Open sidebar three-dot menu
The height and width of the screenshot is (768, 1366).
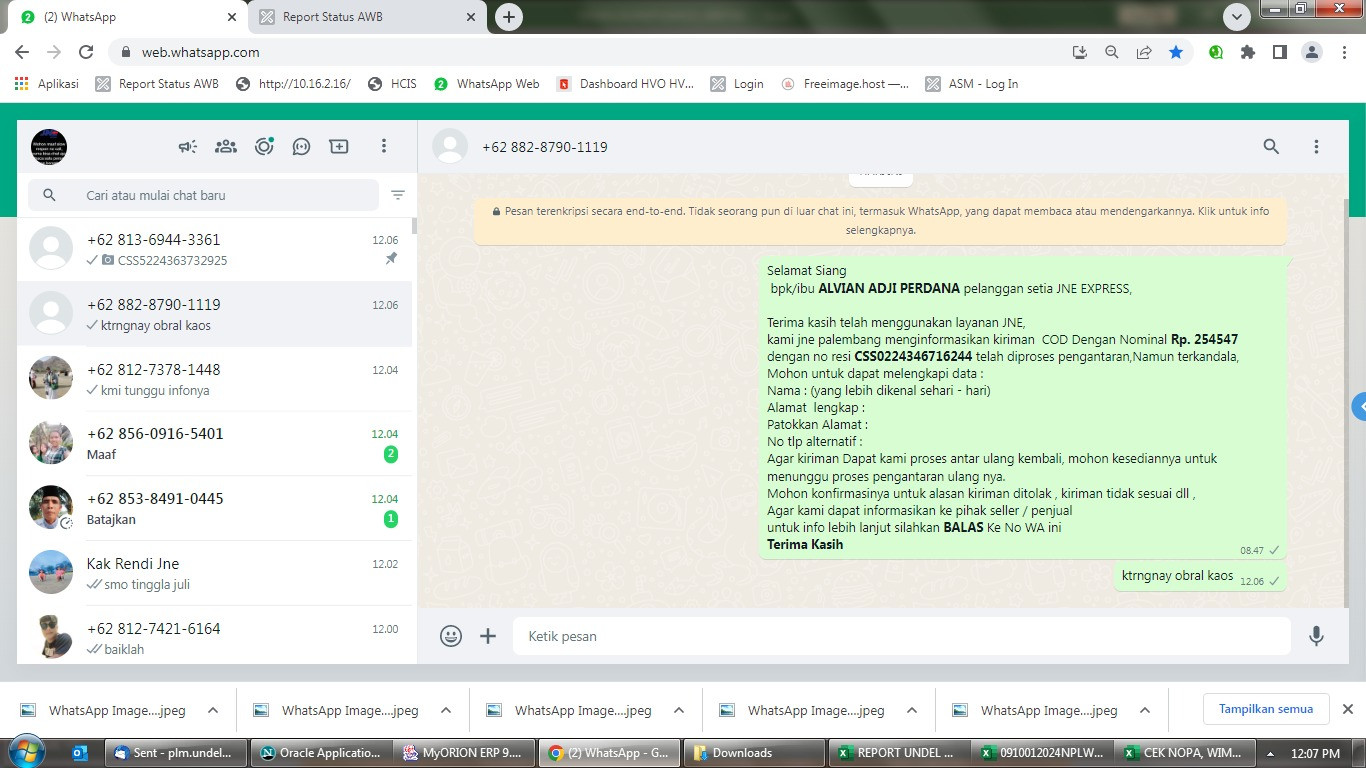point(383,147)
